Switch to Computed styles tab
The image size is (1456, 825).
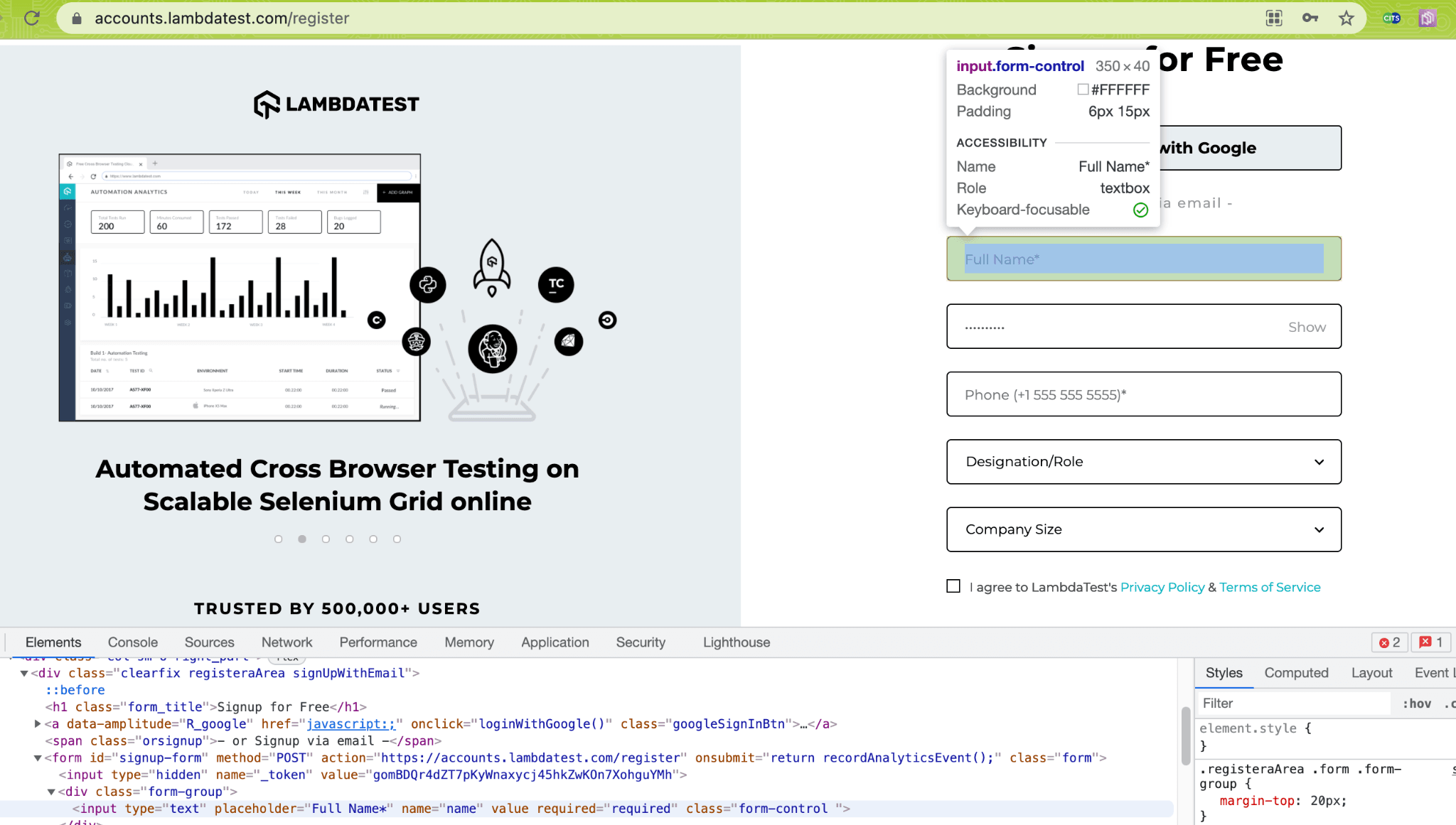(1296, 673)
